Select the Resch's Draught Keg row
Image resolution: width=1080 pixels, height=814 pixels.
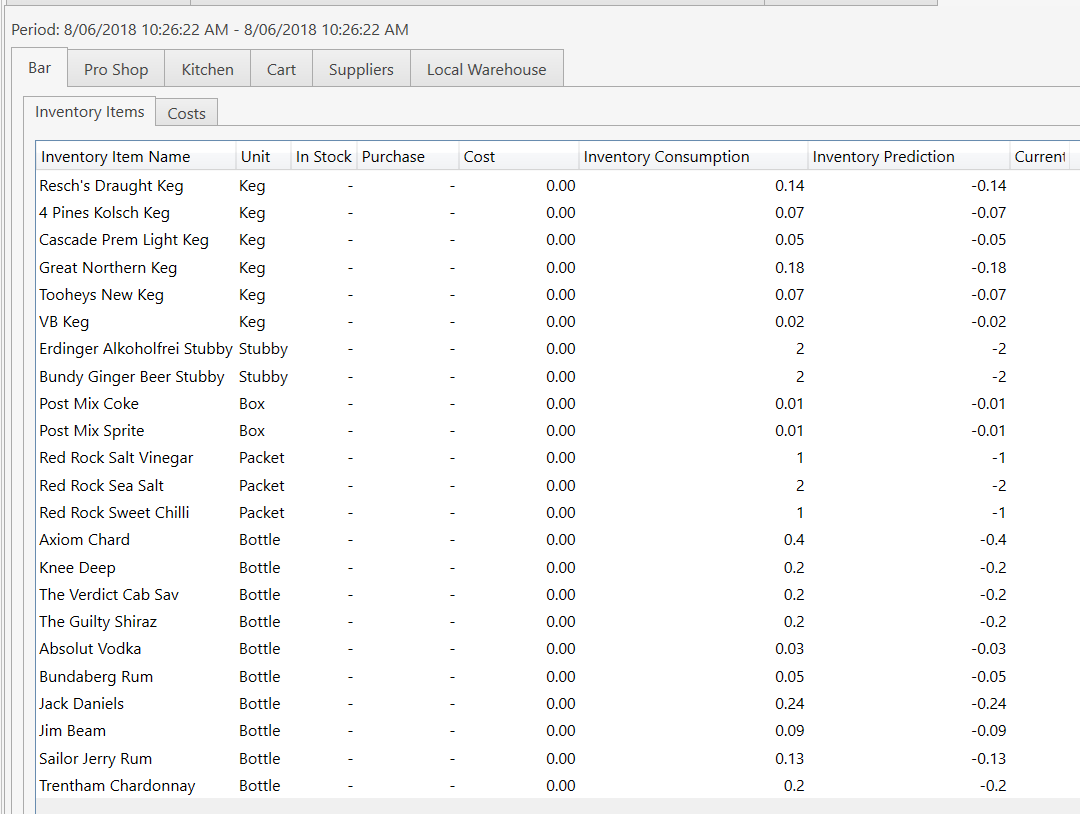pyautogui.click(x=113, y=185)
